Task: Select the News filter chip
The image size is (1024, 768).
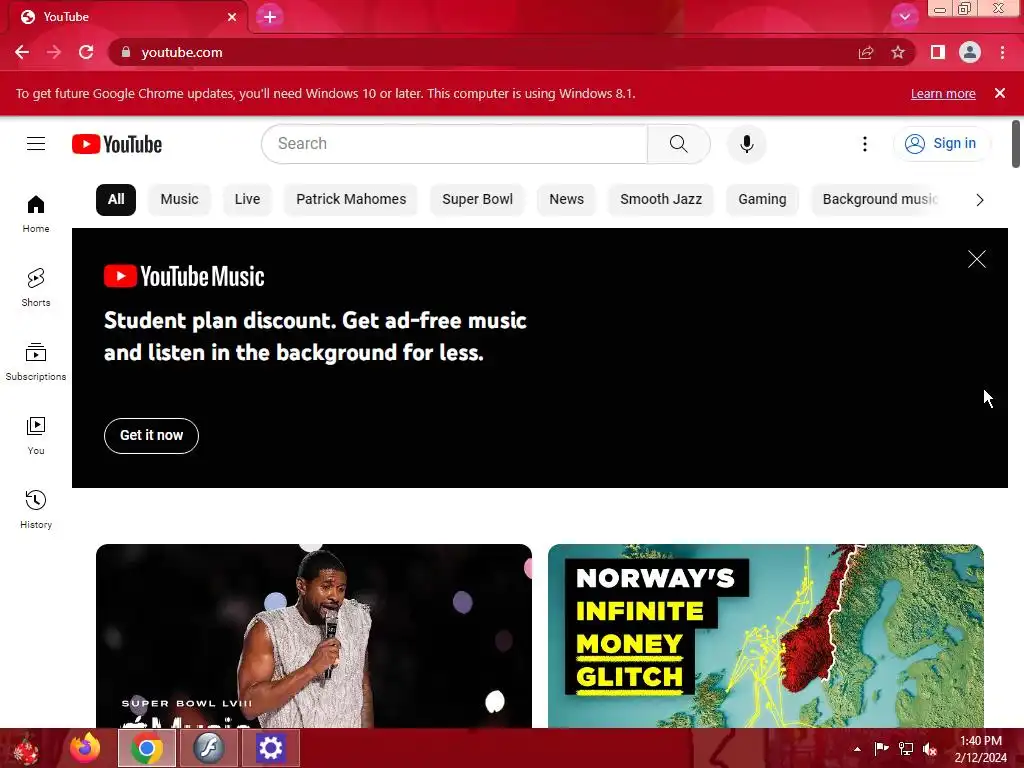Action: coord(566,199)
